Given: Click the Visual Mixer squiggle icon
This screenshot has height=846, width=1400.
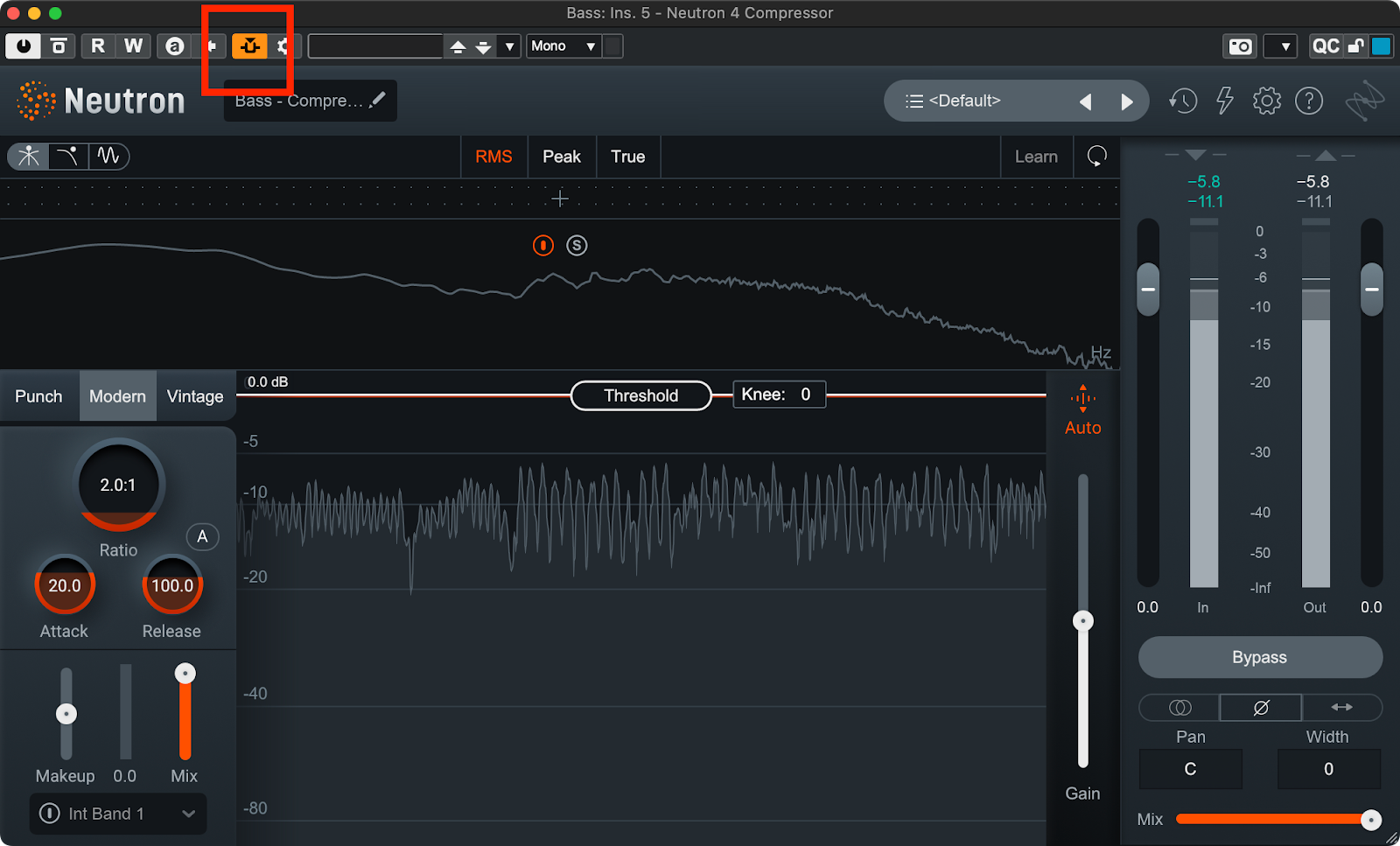Looking at the screenshot, I should point(1365,101).
